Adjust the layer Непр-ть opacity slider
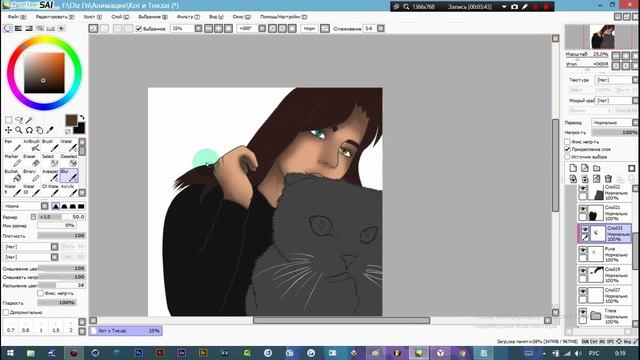This screenshot has height=360, width=640. (614, 132)
